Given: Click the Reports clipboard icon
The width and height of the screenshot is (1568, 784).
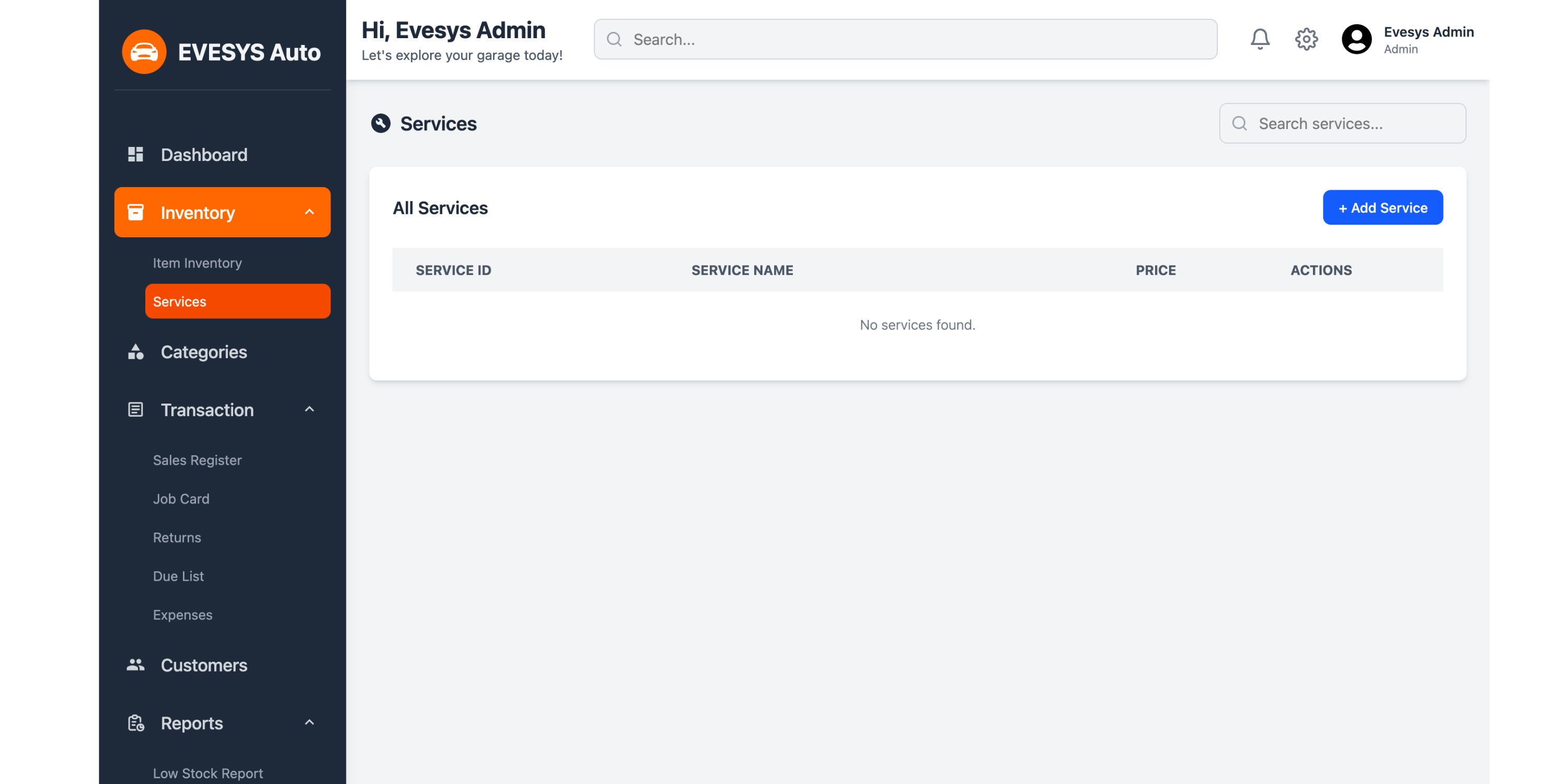Looking at the screenshot, I should coord(135,723).
